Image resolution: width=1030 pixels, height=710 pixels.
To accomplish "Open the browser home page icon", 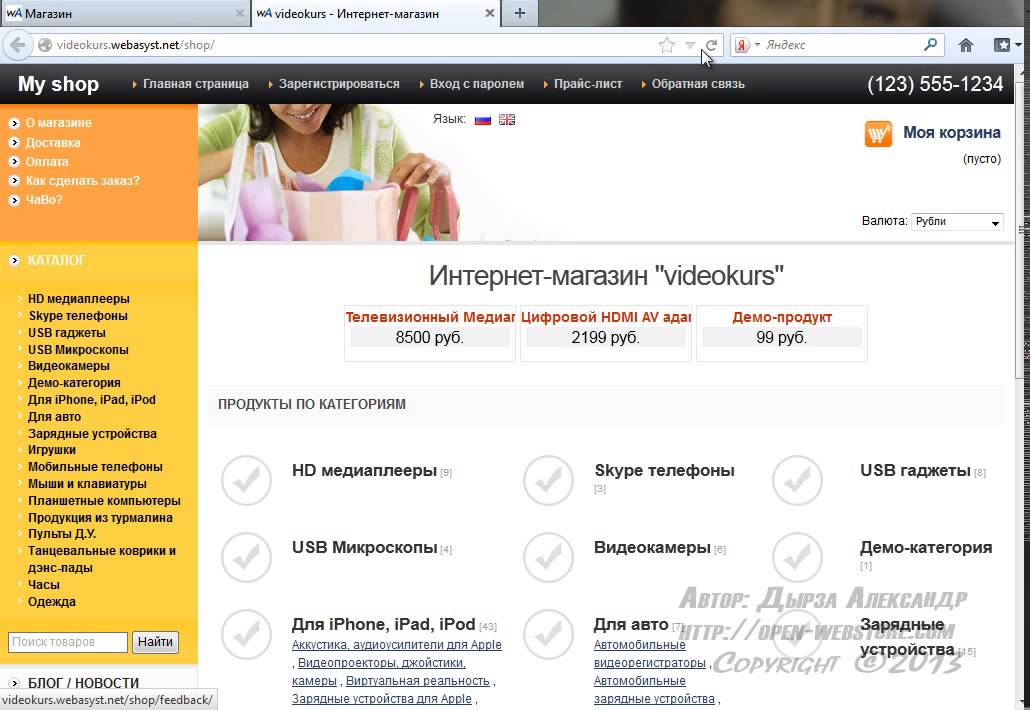I will [x=966, y=45].
